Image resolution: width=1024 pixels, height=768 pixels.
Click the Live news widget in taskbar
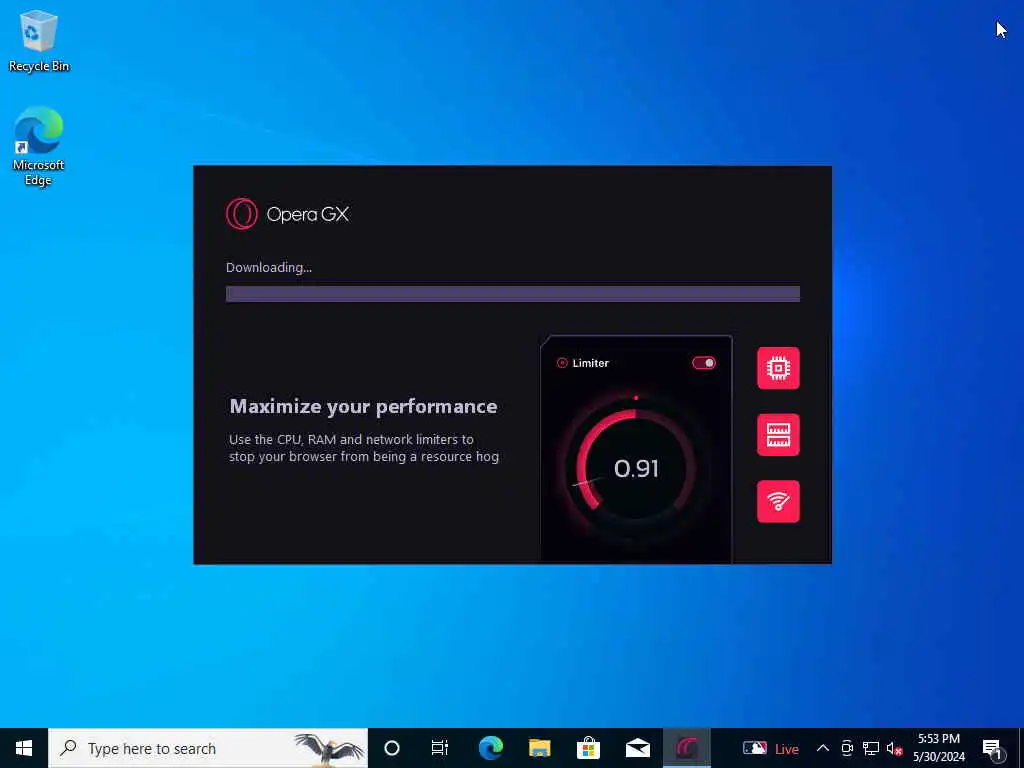(x=771, y=748)
